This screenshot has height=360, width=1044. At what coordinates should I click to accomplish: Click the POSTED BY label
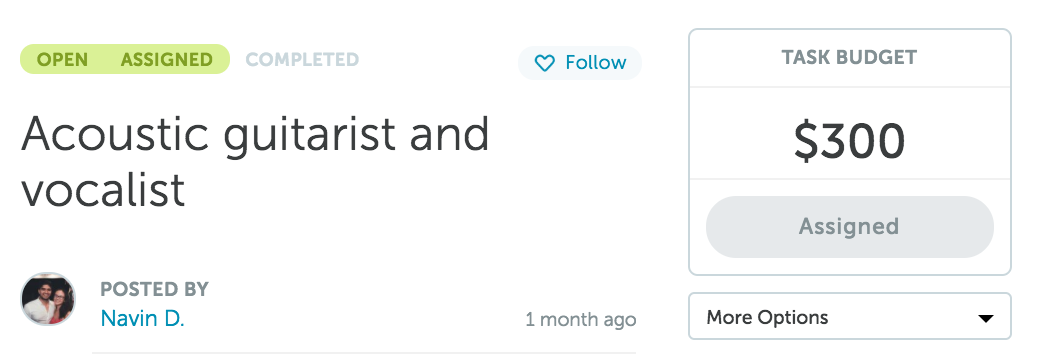[154, 289]
